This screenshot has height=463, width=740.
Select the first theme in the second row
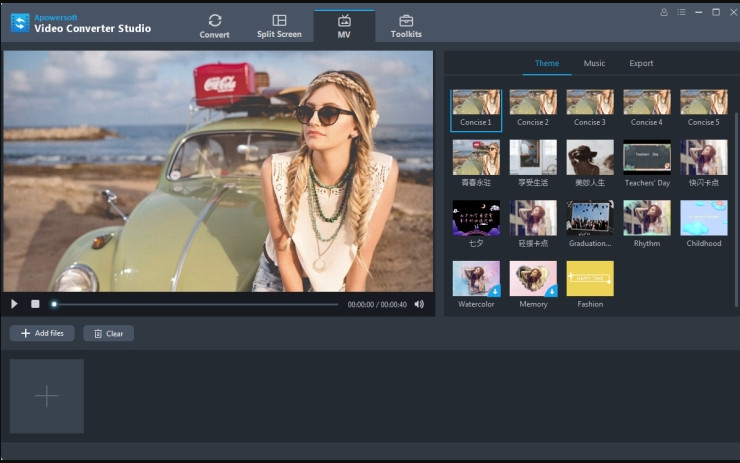pos(476,163)
